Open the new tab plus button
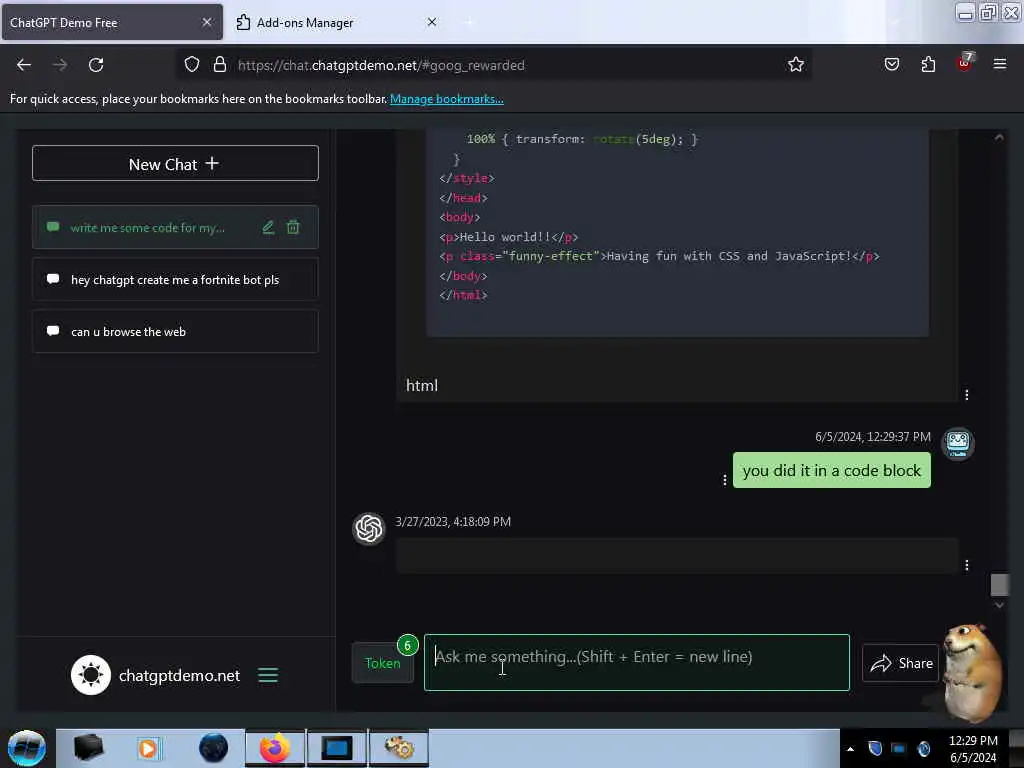1024x768 pixels. click(470, 22)
